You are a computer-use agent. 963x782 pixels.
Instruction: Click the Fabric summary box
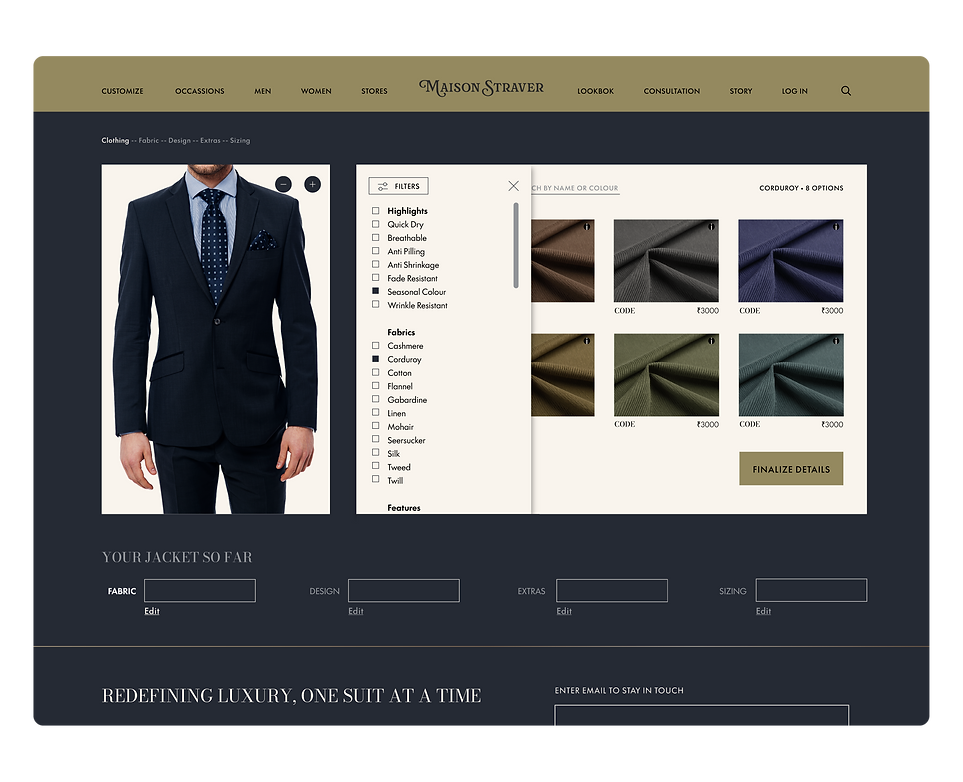coord(200,590)
